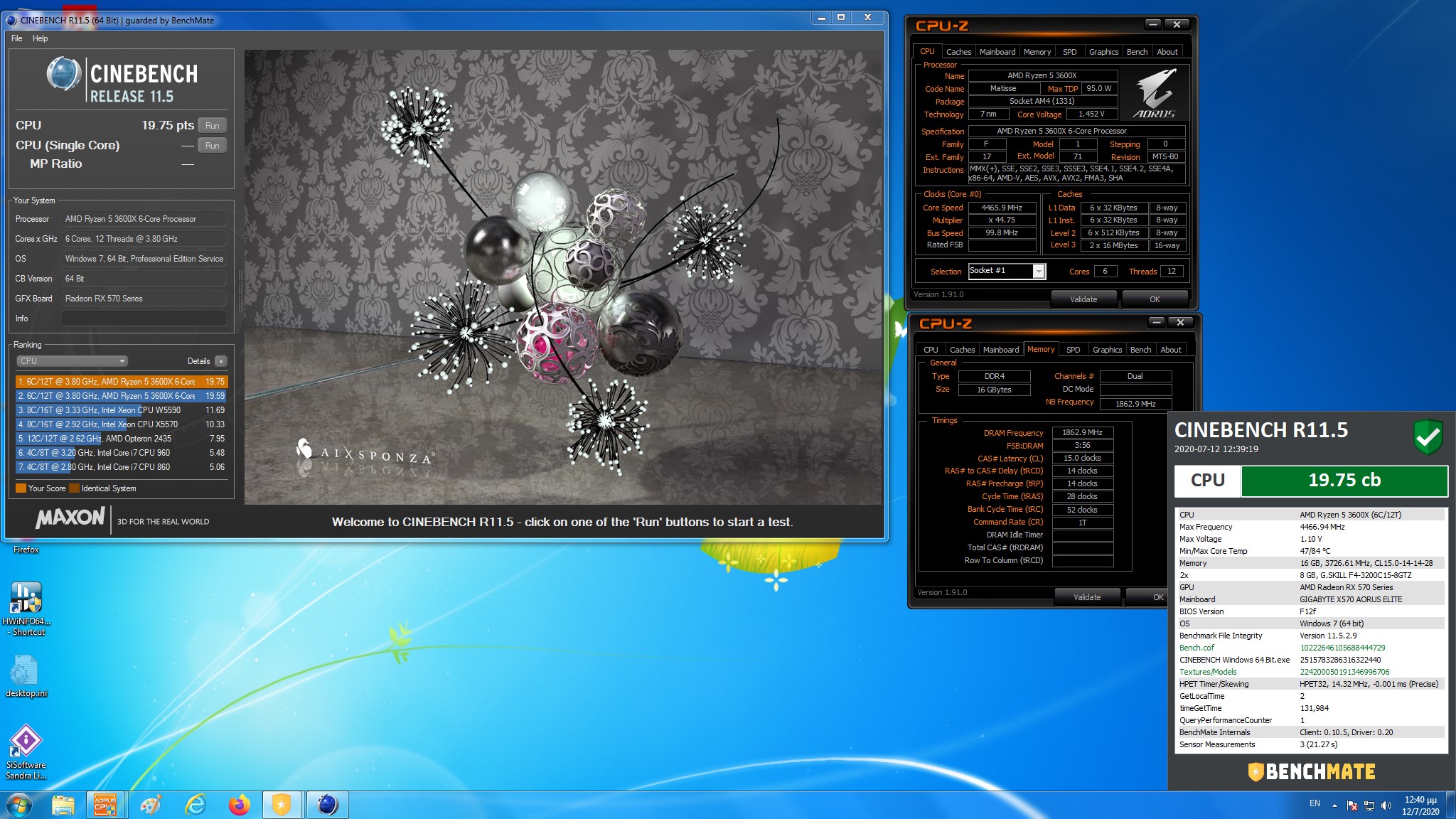This screenshot has width=1456, height=819.
Task: Launch Firefox from the taskbar
Action: [239, 805]
